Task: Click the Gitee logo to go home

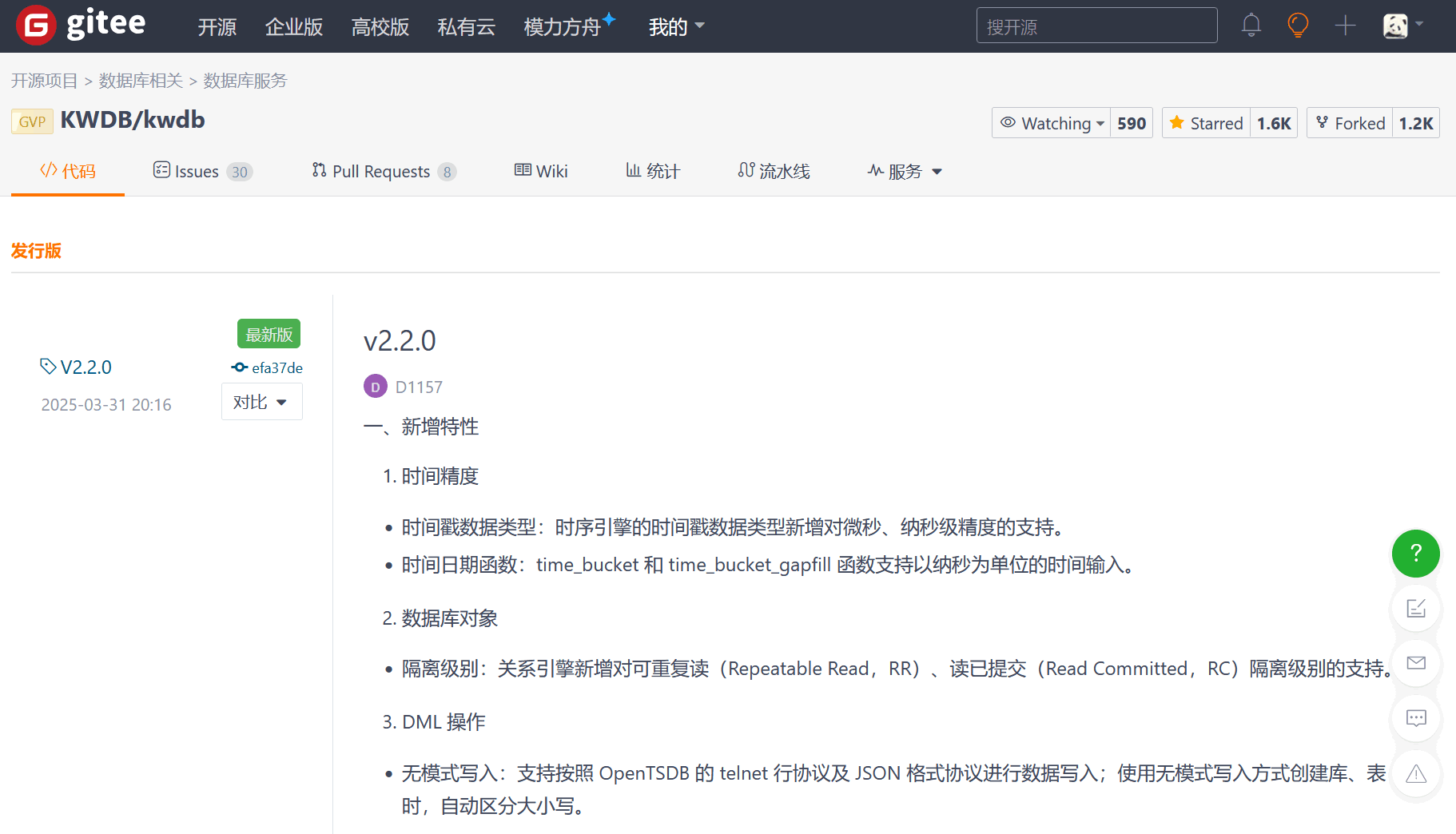Action: click(82, 25)
